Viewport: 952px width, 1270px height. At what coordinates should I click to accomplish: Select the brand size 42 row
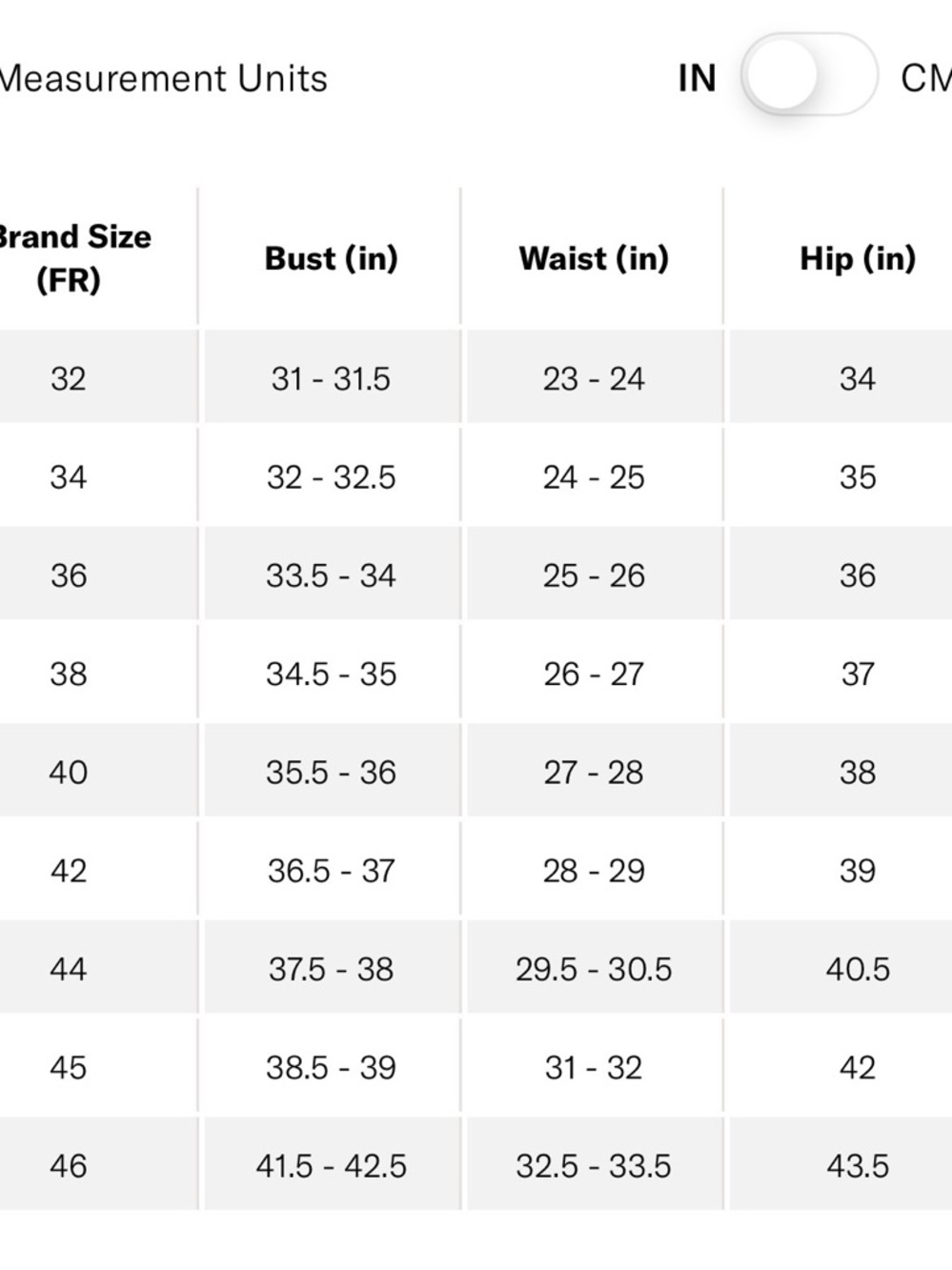(x=476, y=870)
